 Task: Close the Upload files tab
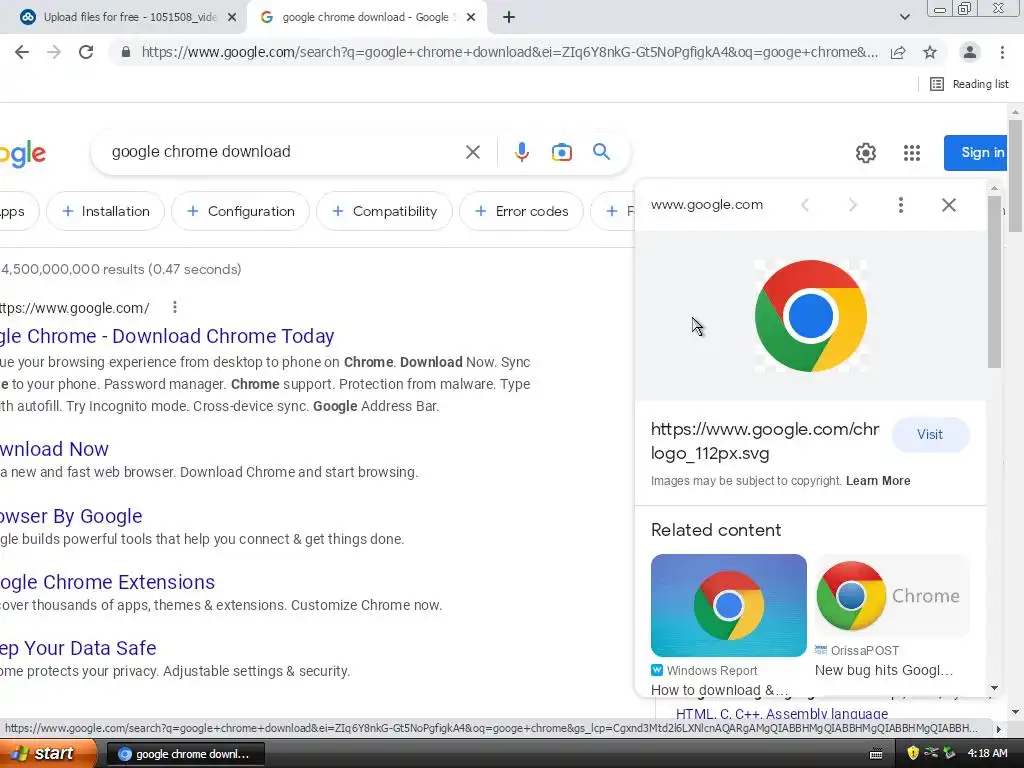(232, 18)
